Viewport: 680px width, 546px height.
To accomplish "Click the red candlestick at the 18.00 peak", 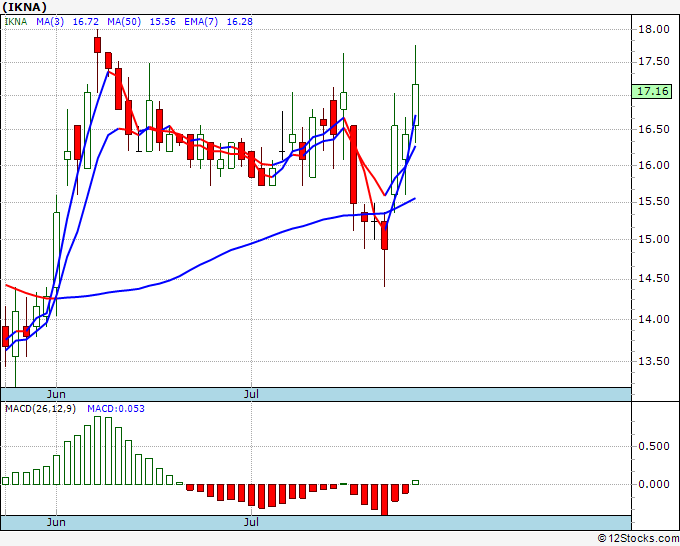I will click(98, 45).
